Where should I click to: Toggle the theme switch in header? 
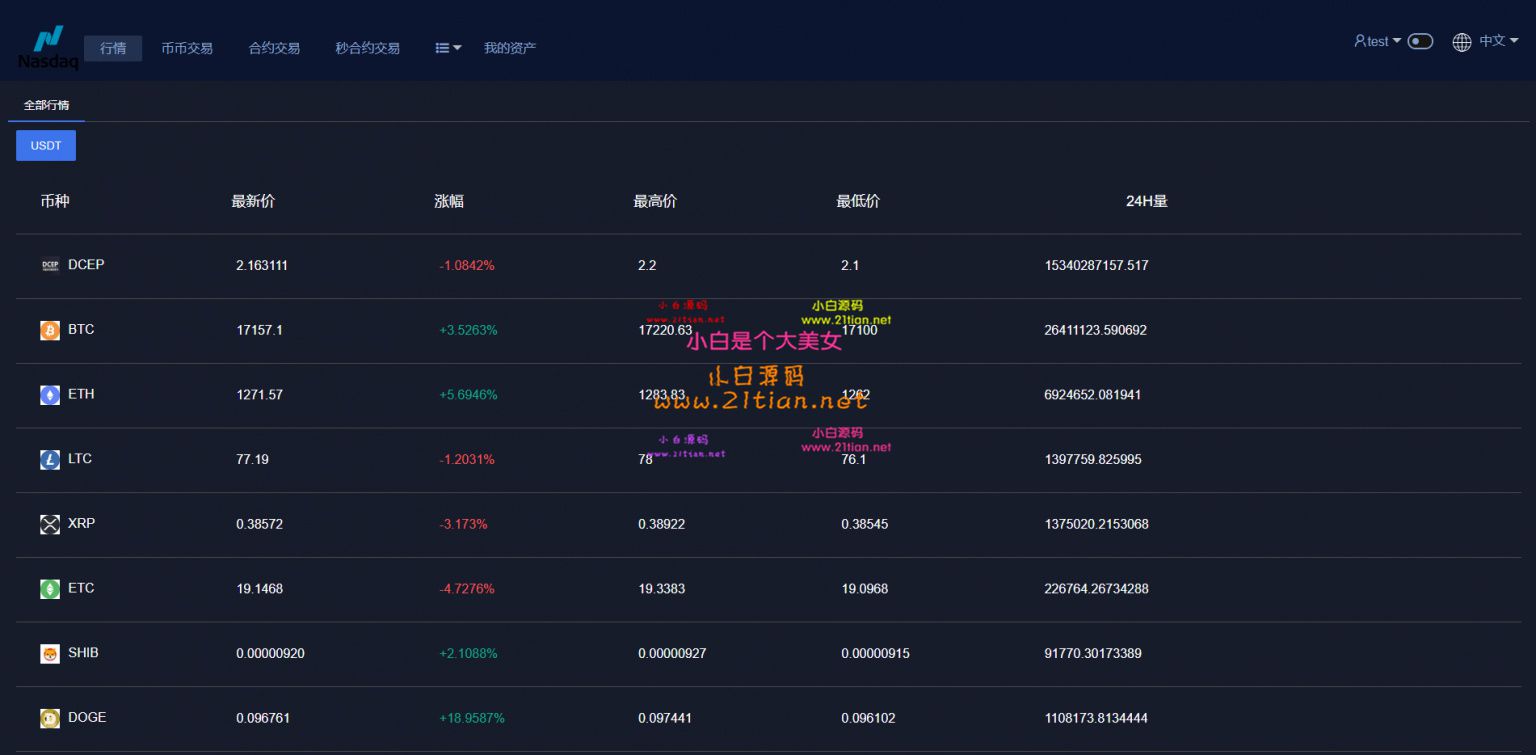(1420, 41)
